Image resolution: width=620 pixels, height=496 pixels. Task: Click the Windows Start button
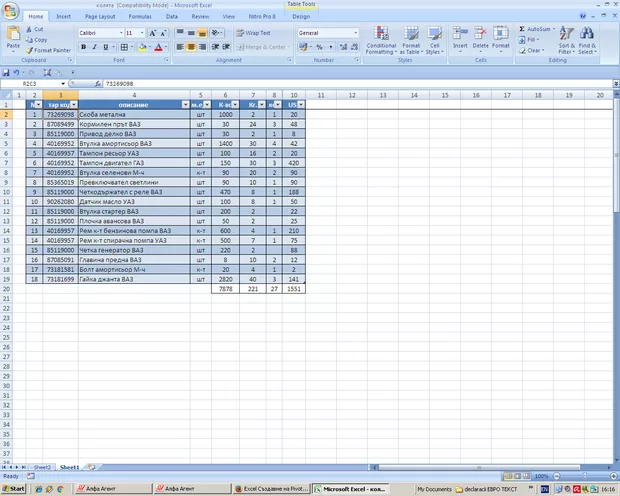click(x=14, y=489)
